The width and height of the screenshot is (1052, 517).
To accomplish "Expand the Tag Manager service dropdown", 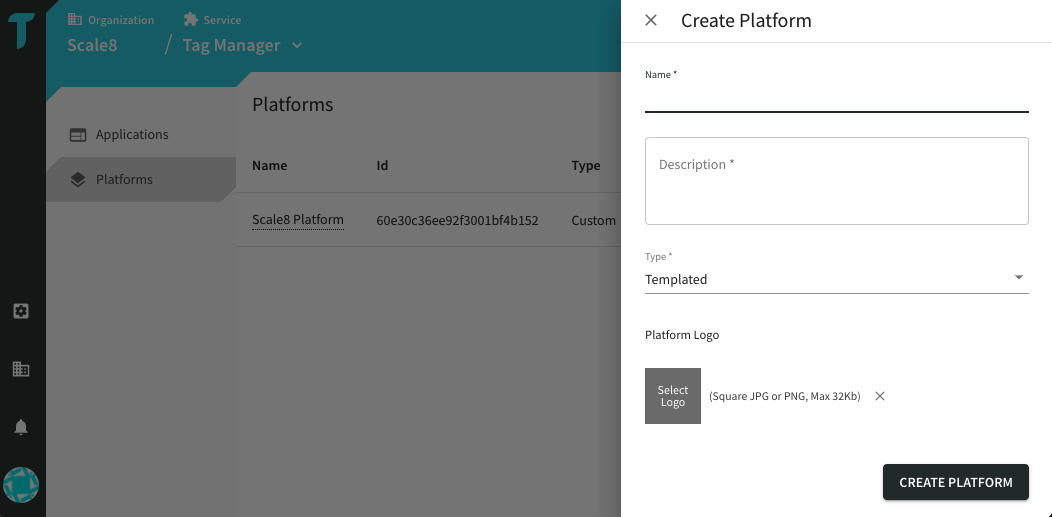I will [297, 45].
